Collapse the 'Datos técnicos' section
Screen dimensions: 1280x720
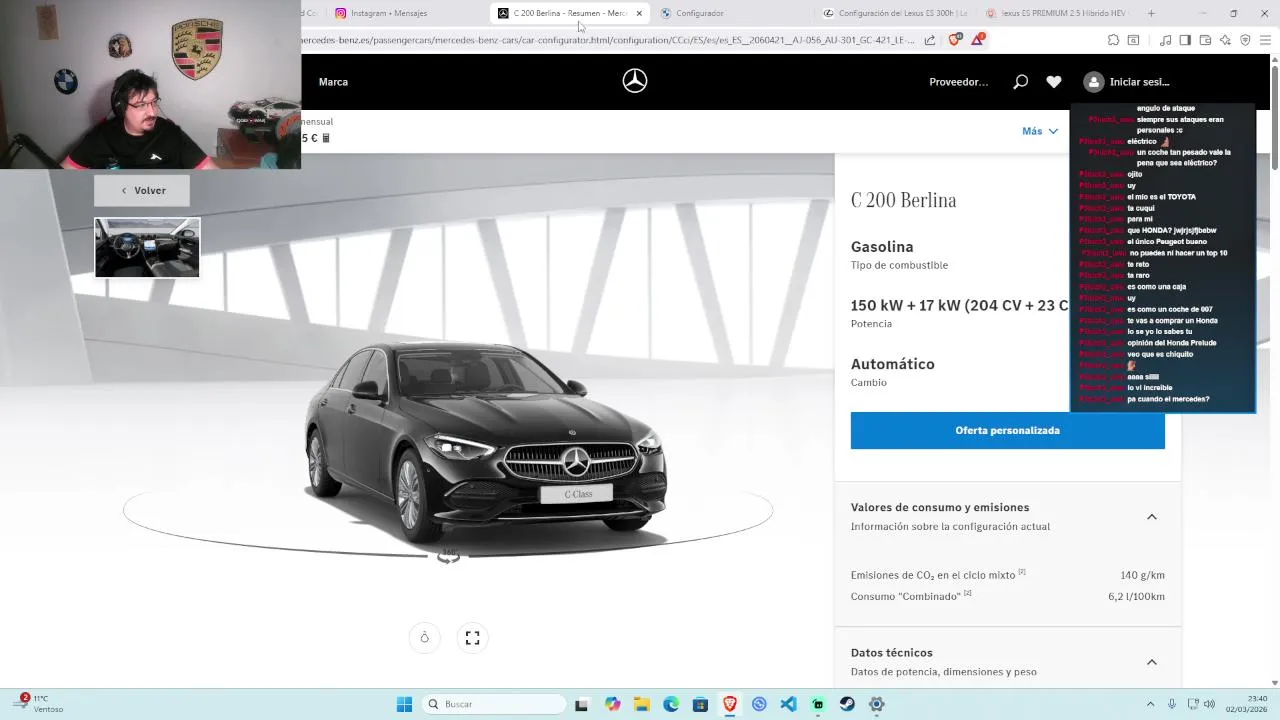(x=1151, y=662)
